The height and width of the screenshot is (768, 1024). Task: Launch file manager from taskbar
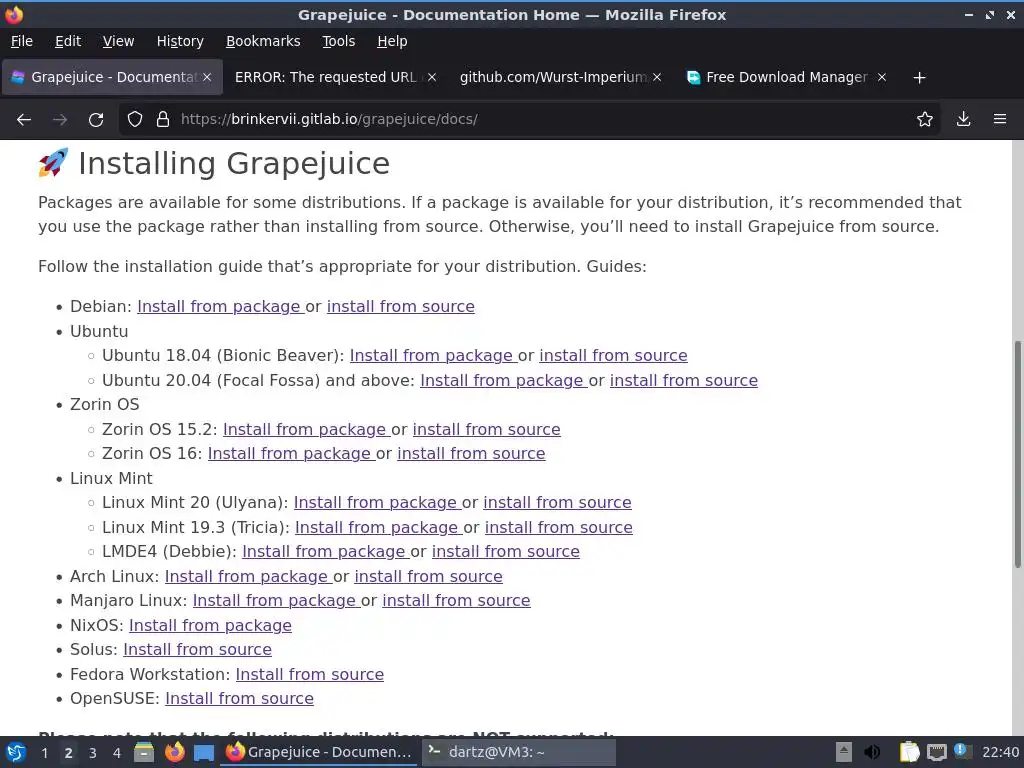click(144, 752)
